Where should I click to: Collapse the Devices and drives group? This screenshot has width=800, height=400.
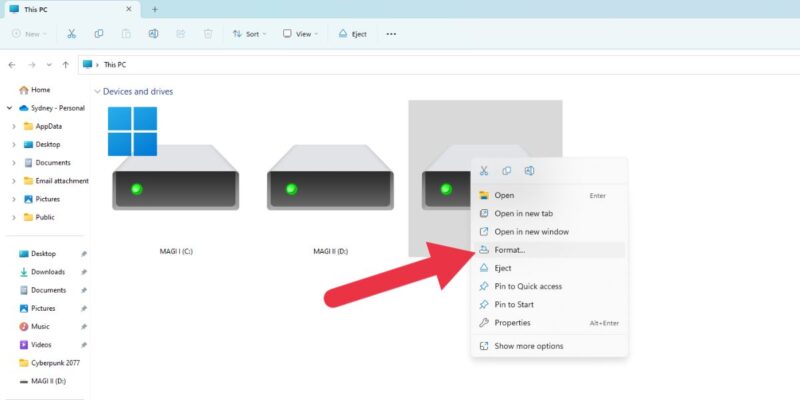point(97,92)
